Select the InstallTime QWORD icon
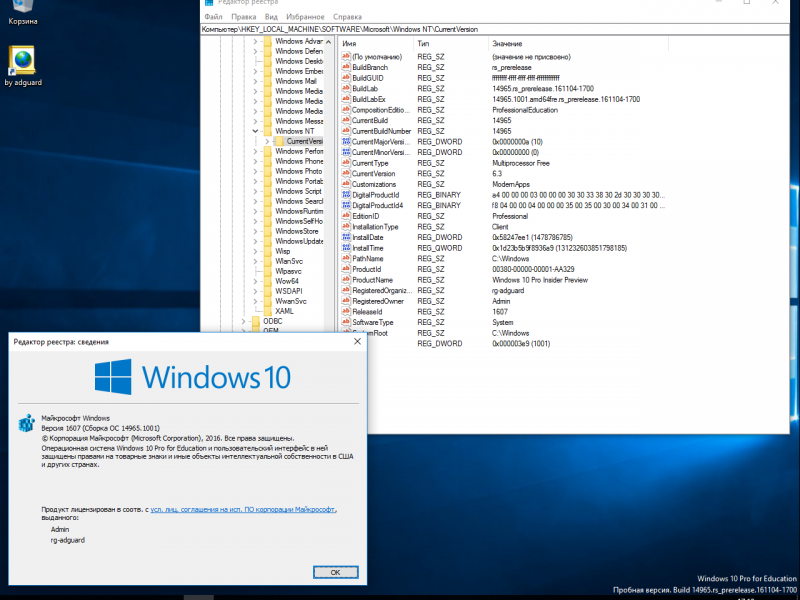Screen dimensions: 800x600 pyautogui.click(x=346, y=248)
